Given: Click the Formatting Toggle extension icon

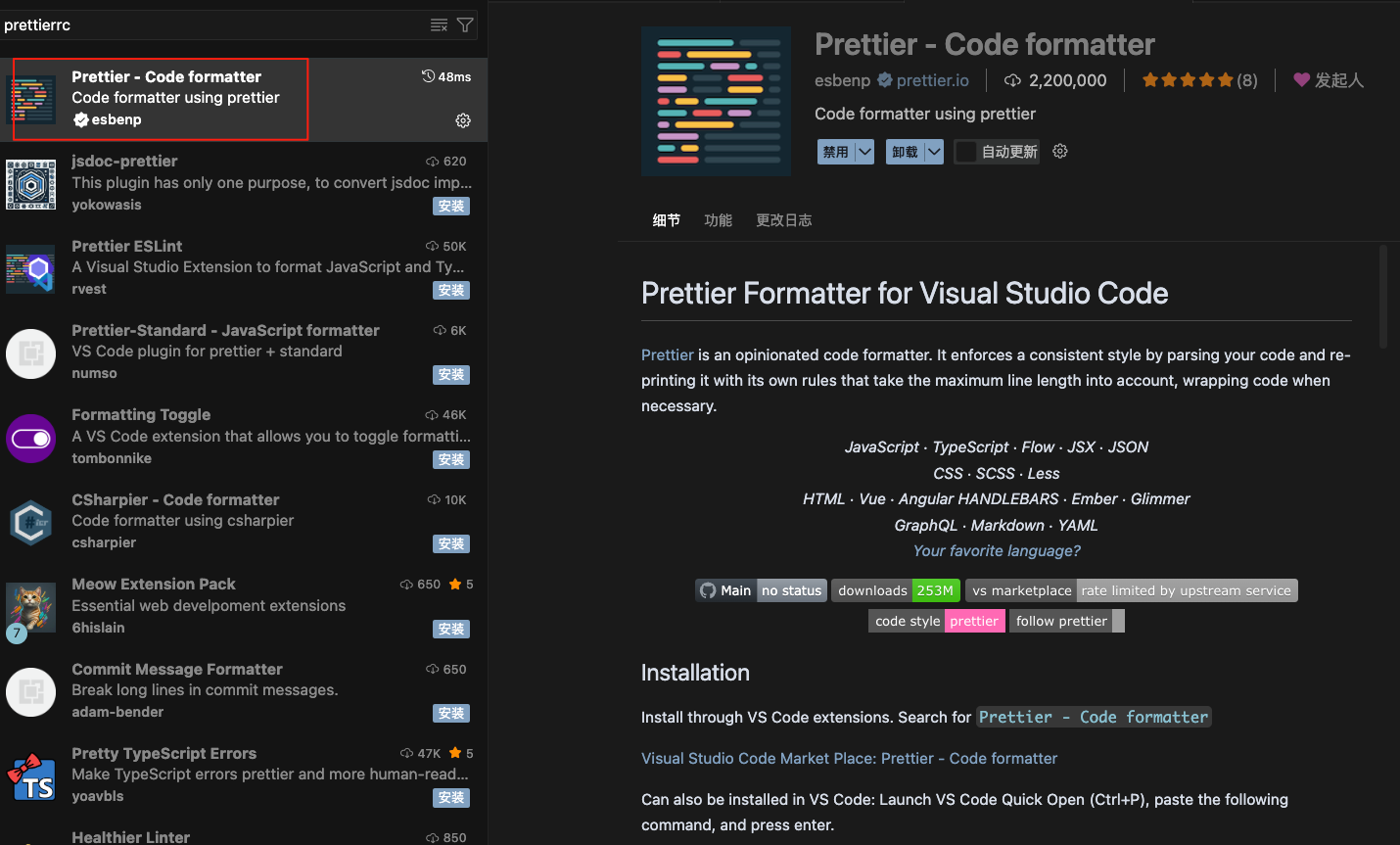Looking at the screenshot, I should [31, 438].
